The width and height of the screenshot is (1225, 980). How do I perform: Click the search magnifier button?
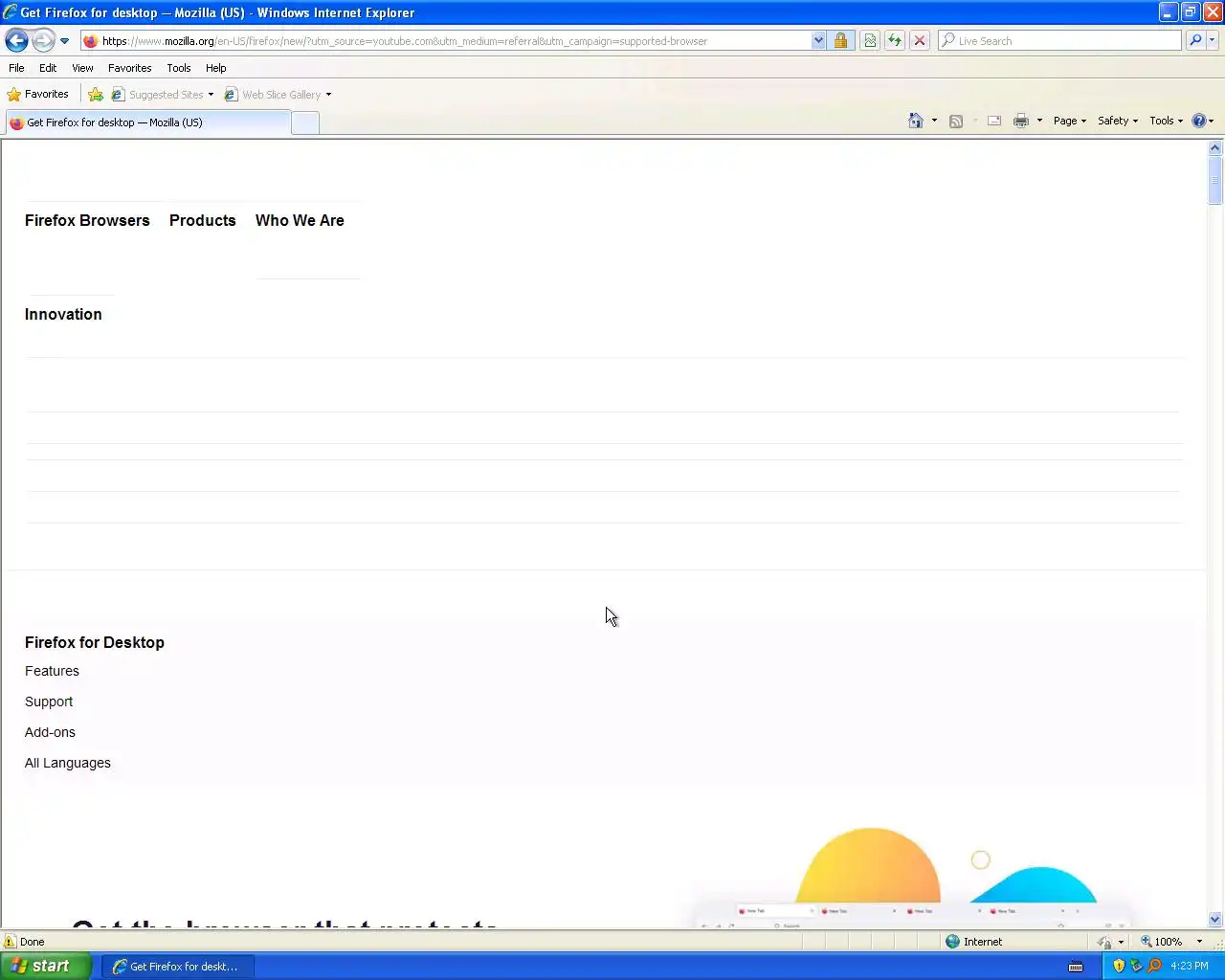(1194, 41)
